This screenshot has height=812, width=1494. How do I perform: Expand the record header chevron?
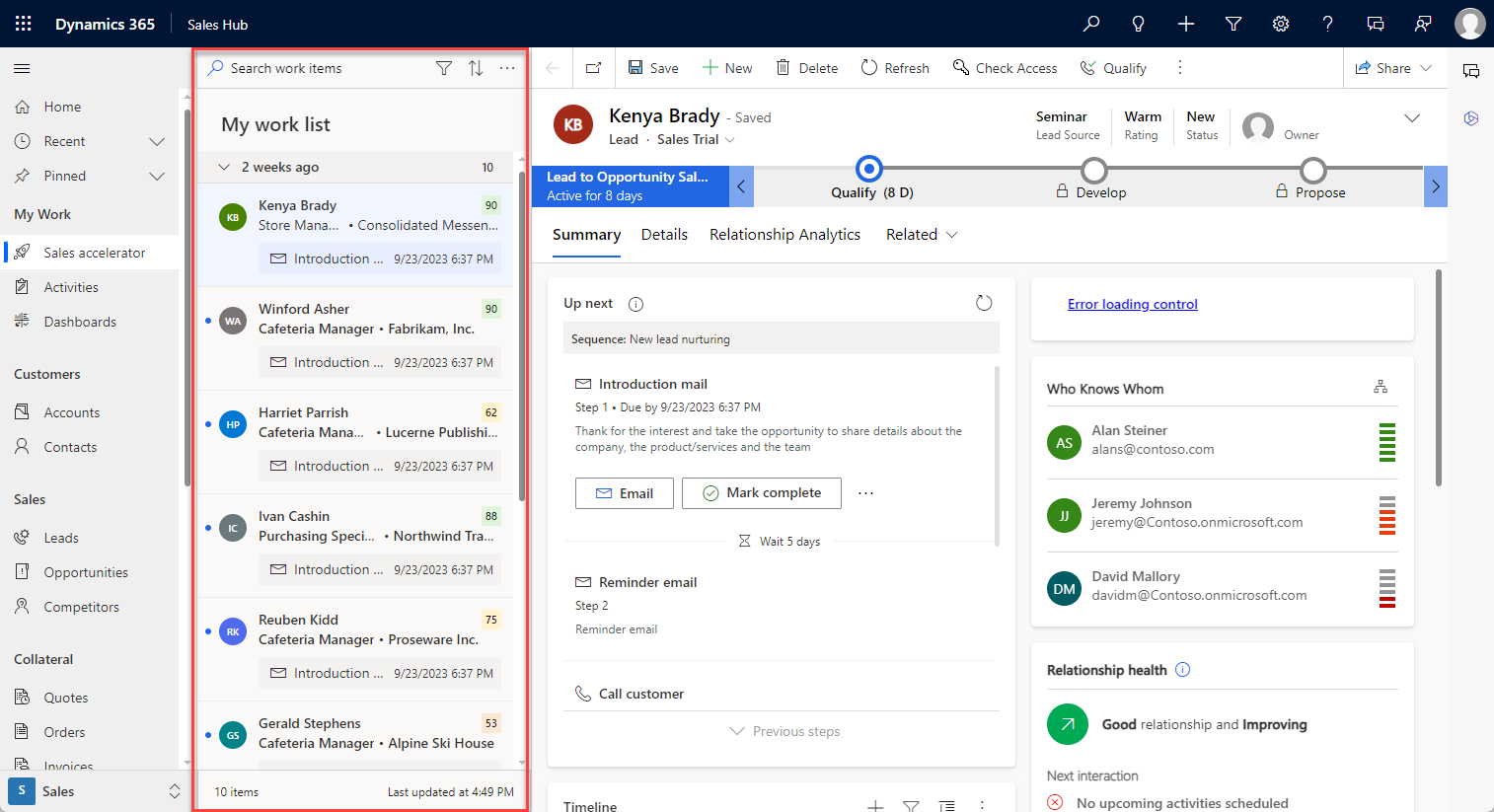pyautogui.click(x=1412, y=118)
